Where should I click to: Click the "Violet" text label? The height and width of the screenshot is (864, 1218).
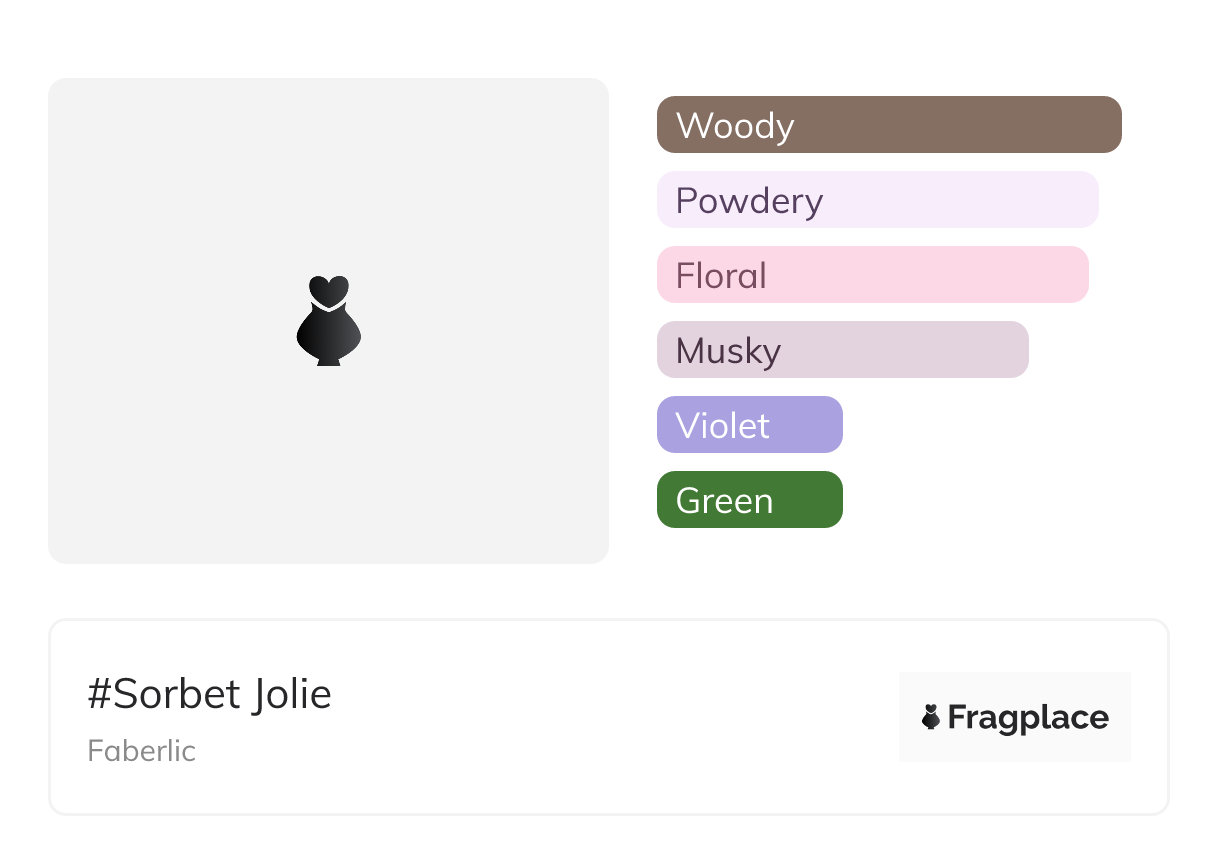coord(722,426)
